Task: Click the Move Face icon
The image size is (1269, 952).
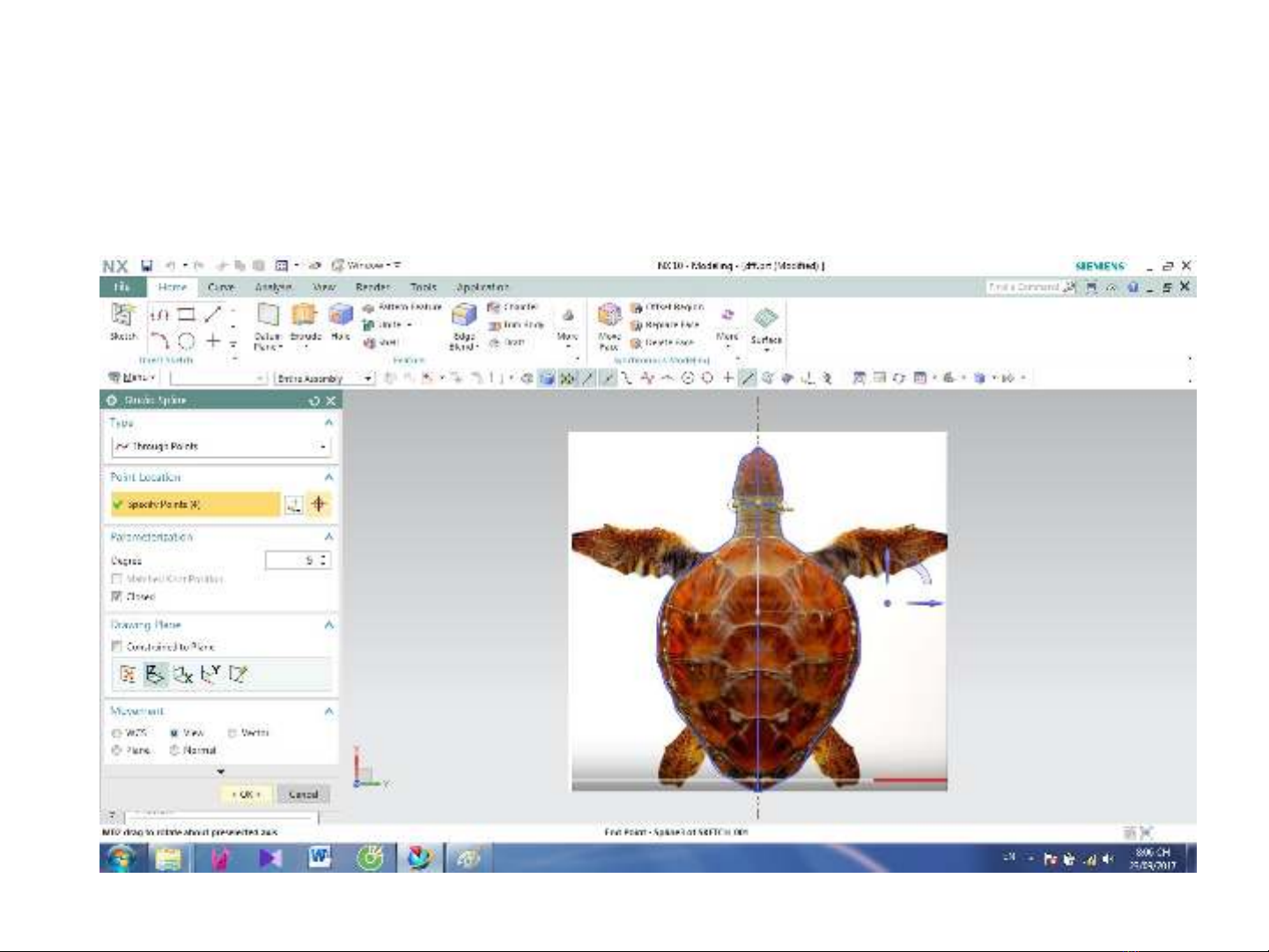Action: (x=609, y=315)
